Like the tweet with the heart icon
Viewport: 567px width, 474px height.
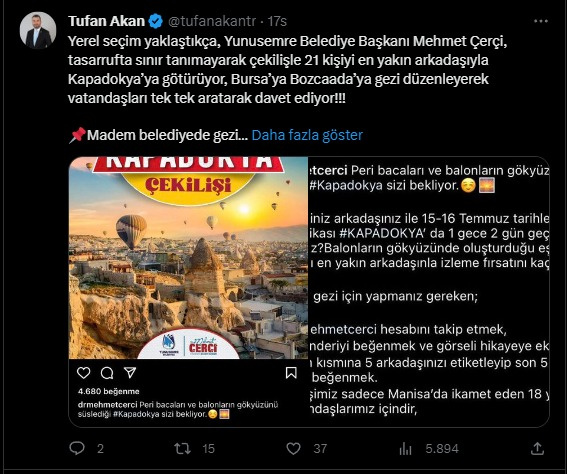pos(293,449)
